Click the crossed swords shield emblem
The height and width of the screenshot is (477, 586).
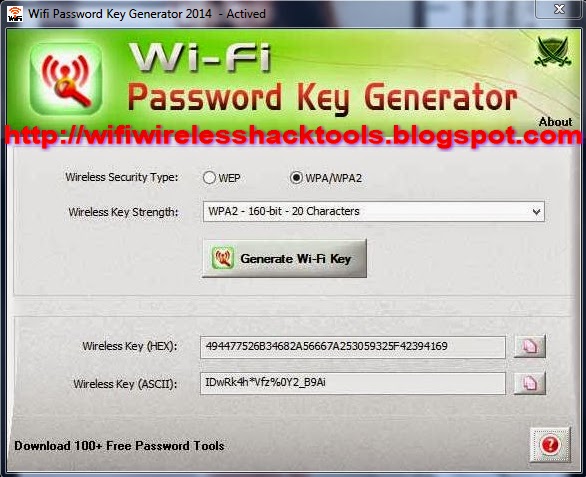(553, 51)
